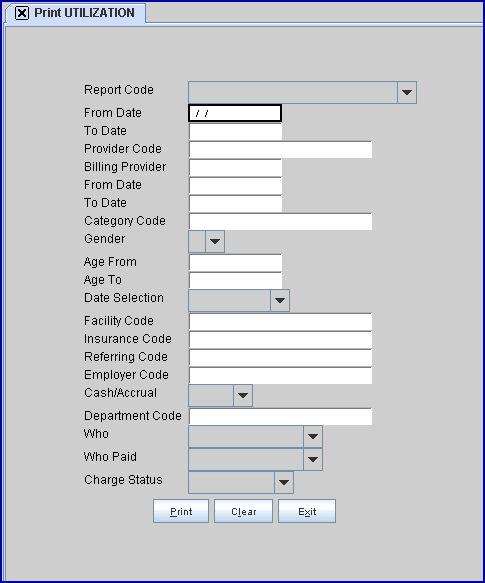Focus the Insurance Code text field
The width and height of the screenshot is (485, 583).
point(280,339)
